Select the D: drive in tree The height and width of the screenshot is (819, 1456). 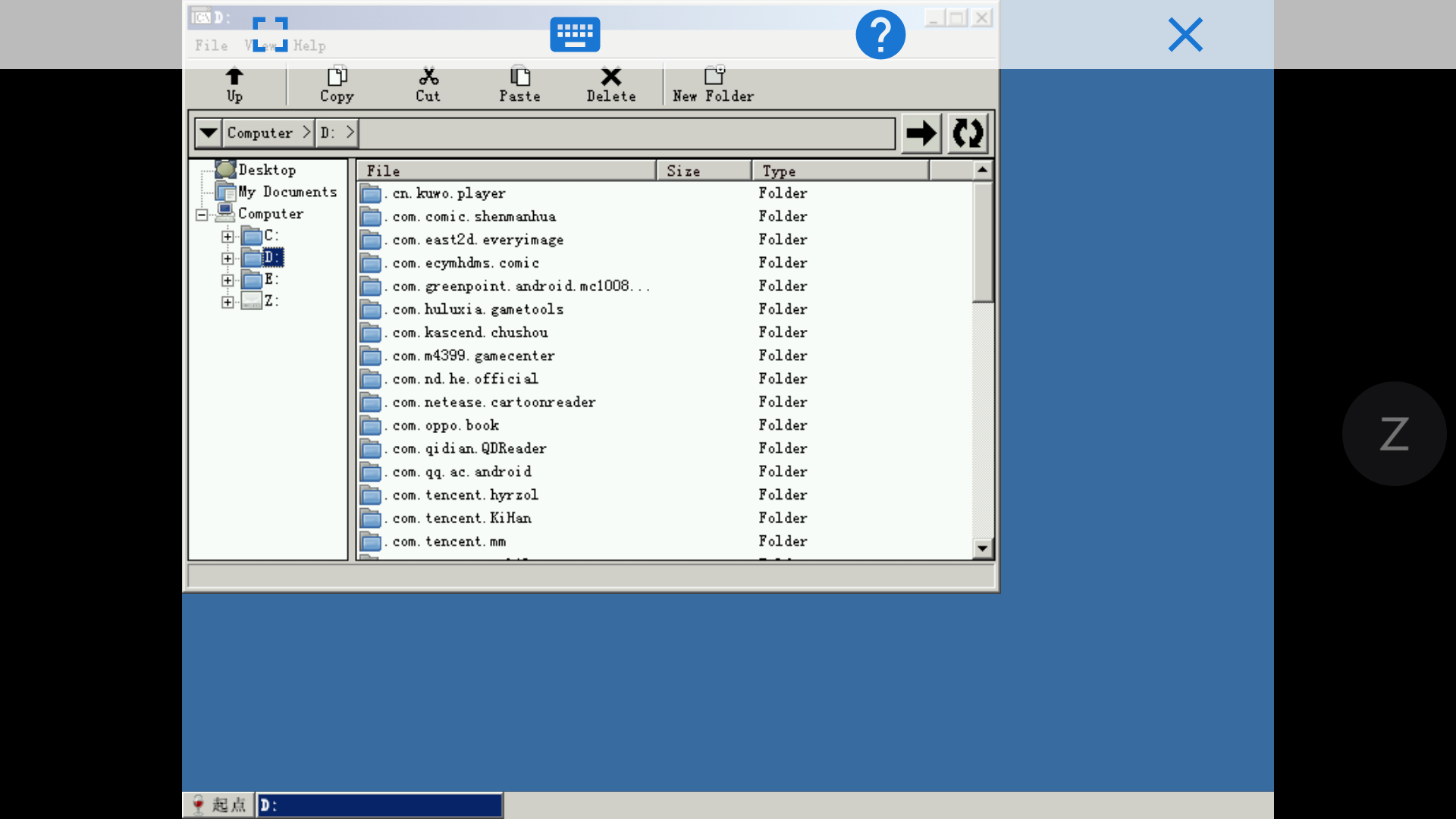(273, 257)
